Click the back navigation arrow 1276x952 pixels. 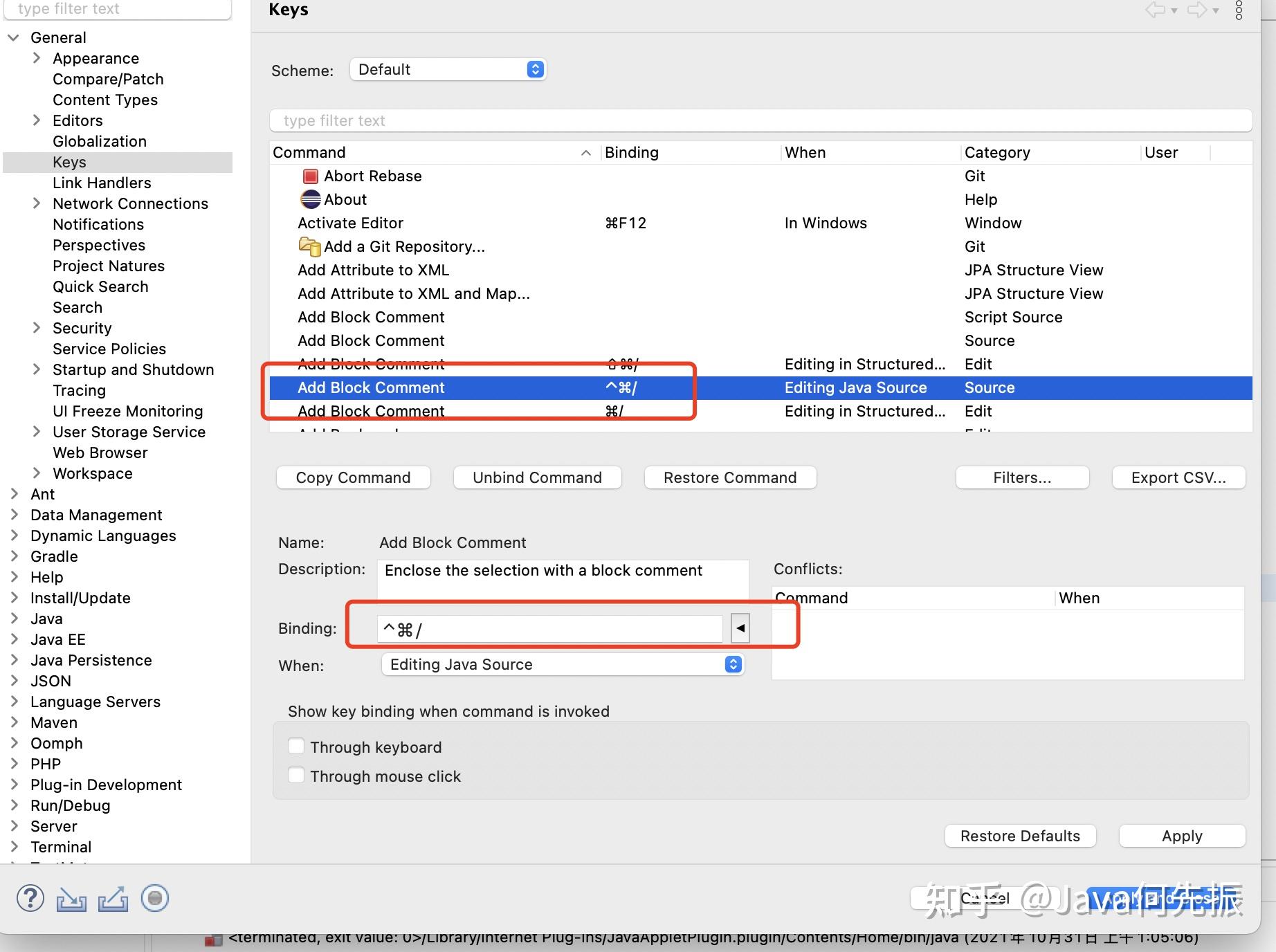(x=1155, y=10)
